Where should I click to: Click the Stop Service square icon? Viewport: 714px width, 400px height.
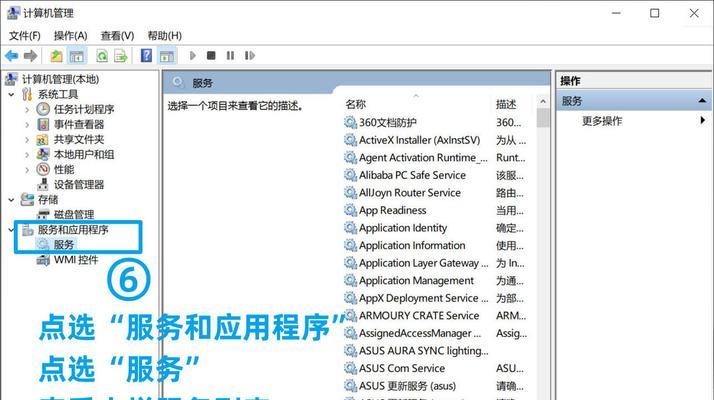point(211,56)
